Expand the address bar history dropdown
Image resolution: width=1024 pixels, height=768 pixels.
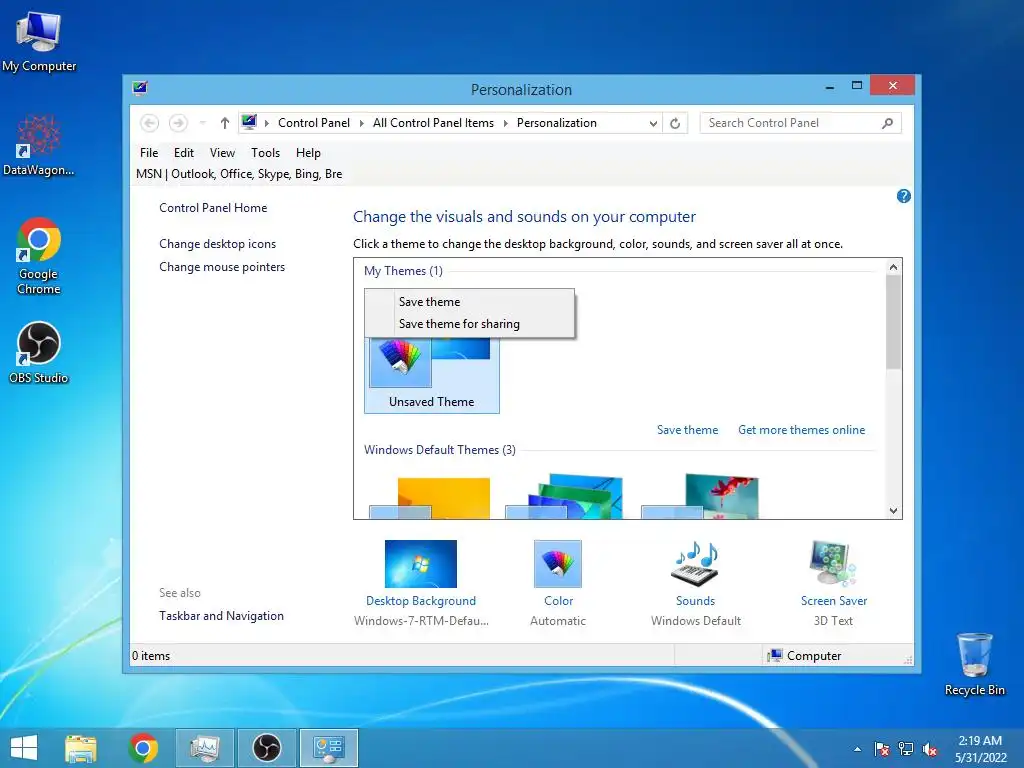point(652,123)
